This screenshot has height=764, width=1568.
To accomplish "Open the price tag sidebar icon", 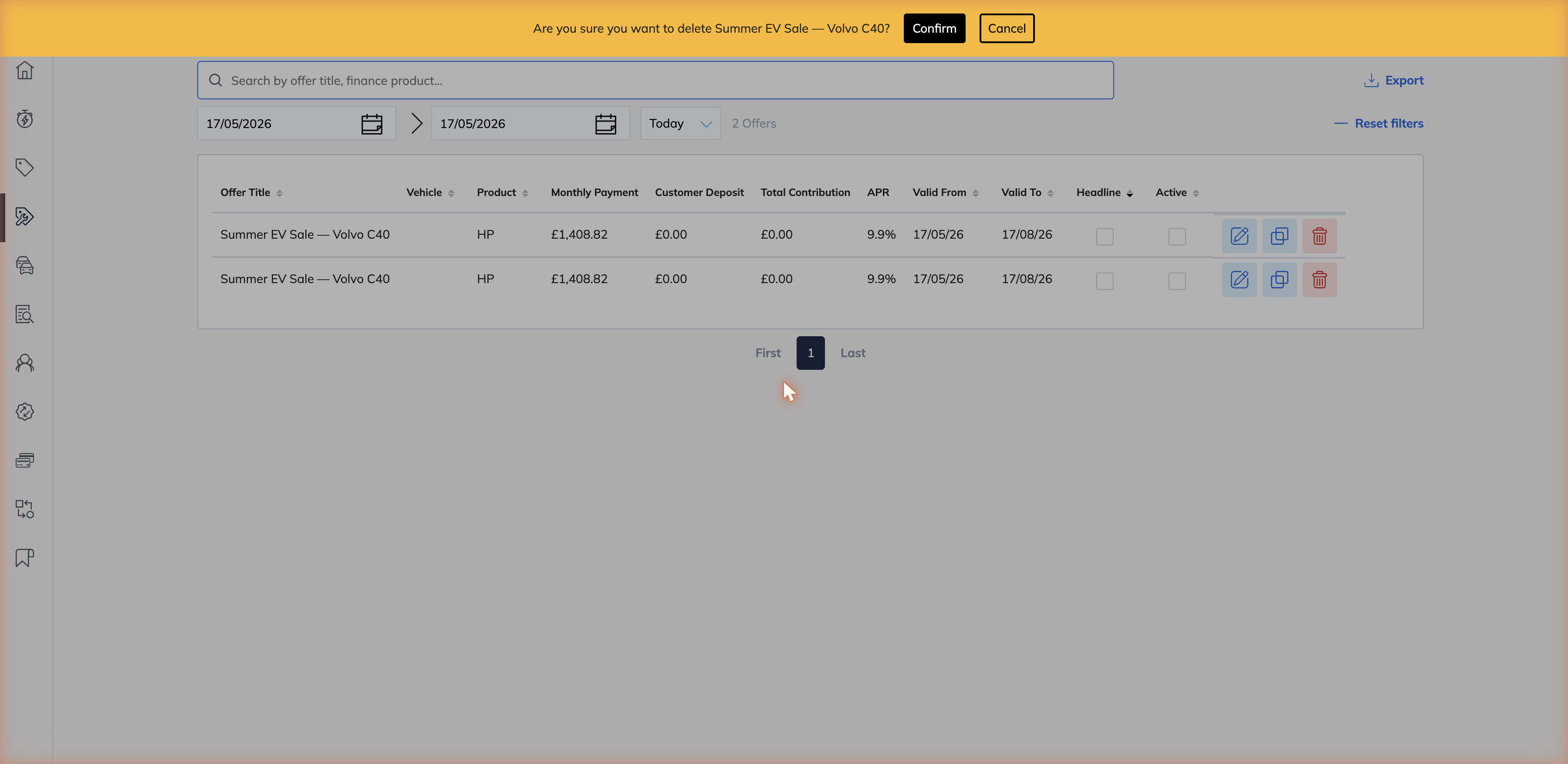I will point(24,167).
